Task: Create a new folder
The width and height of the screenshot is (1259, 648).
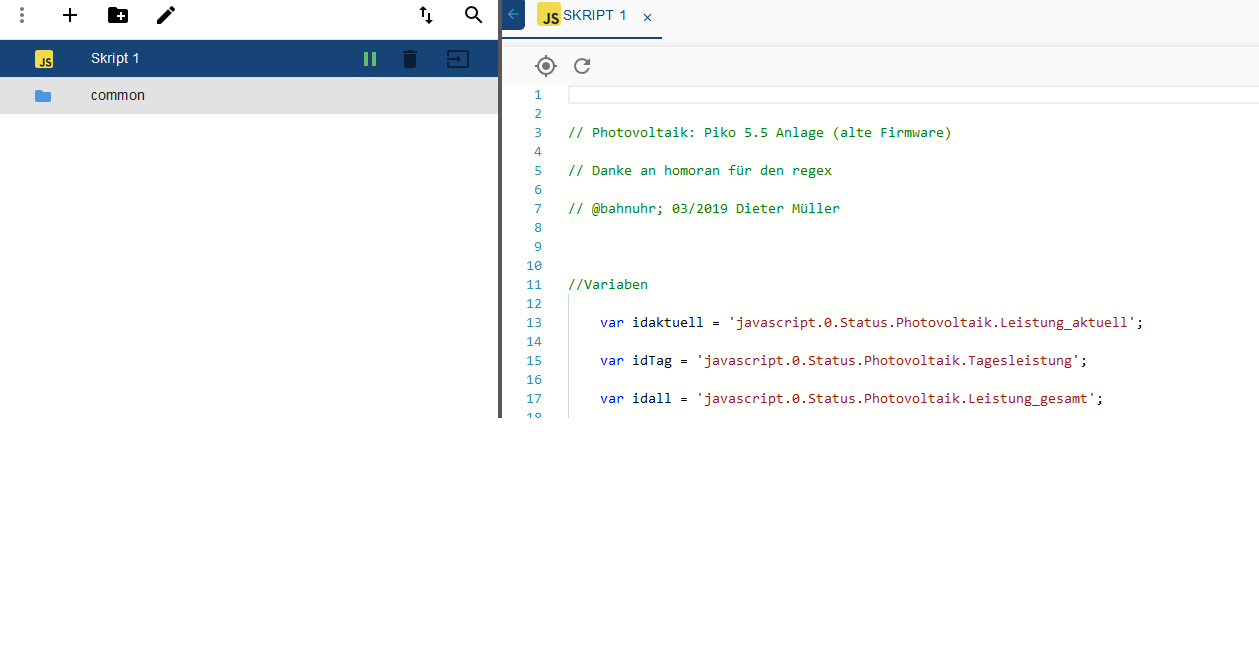Action: click(x=118, y=15)
